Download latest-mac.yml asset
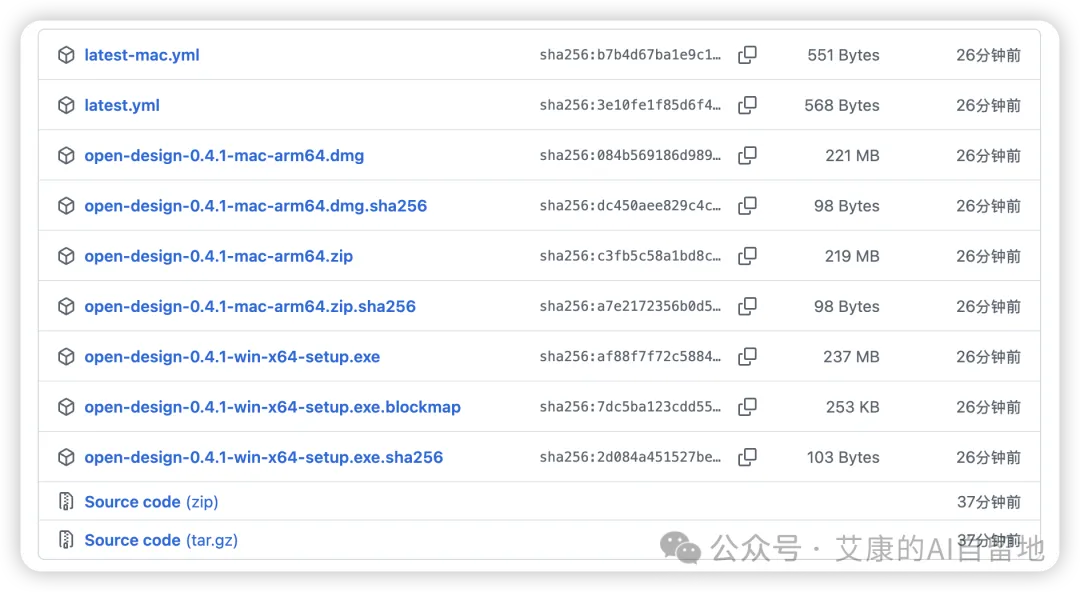Viewport: 1080px width, 592px height. 142,55
